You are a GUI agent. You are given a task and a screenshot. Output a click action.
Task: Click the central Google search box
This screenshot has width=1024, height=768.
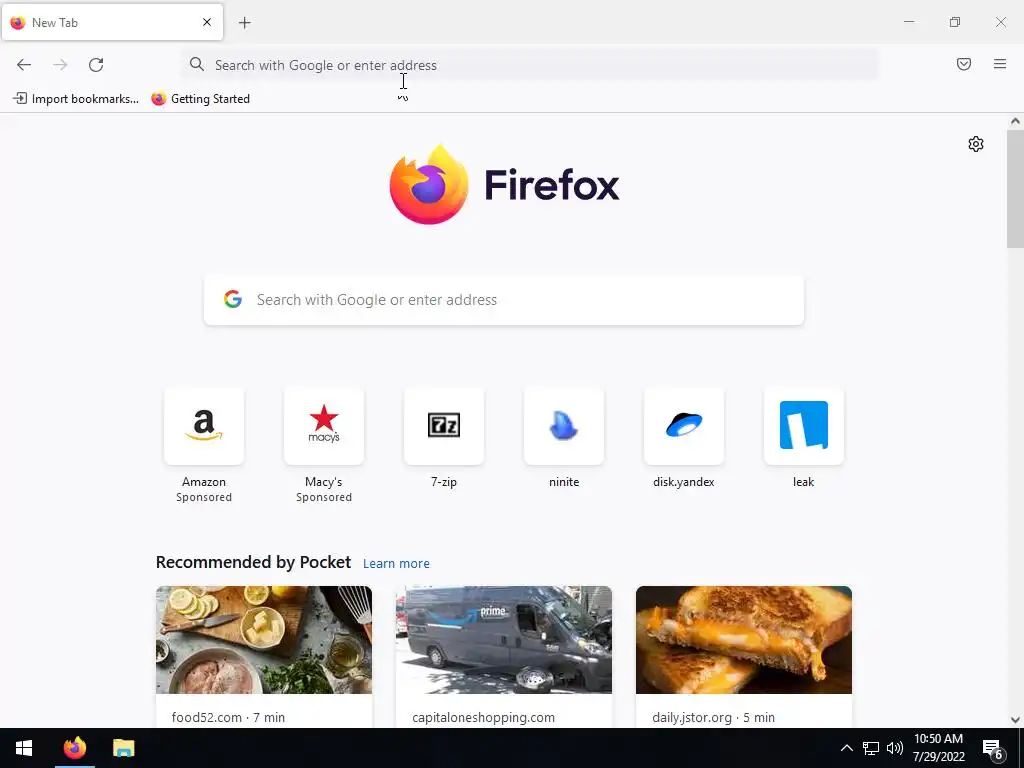coord(504,300)
